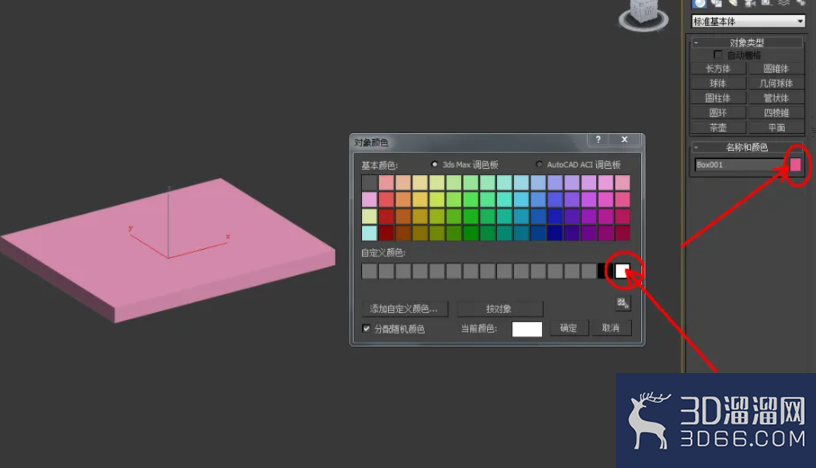Toggle the 分配随机颜色 checkbox

tap(366, 328)
